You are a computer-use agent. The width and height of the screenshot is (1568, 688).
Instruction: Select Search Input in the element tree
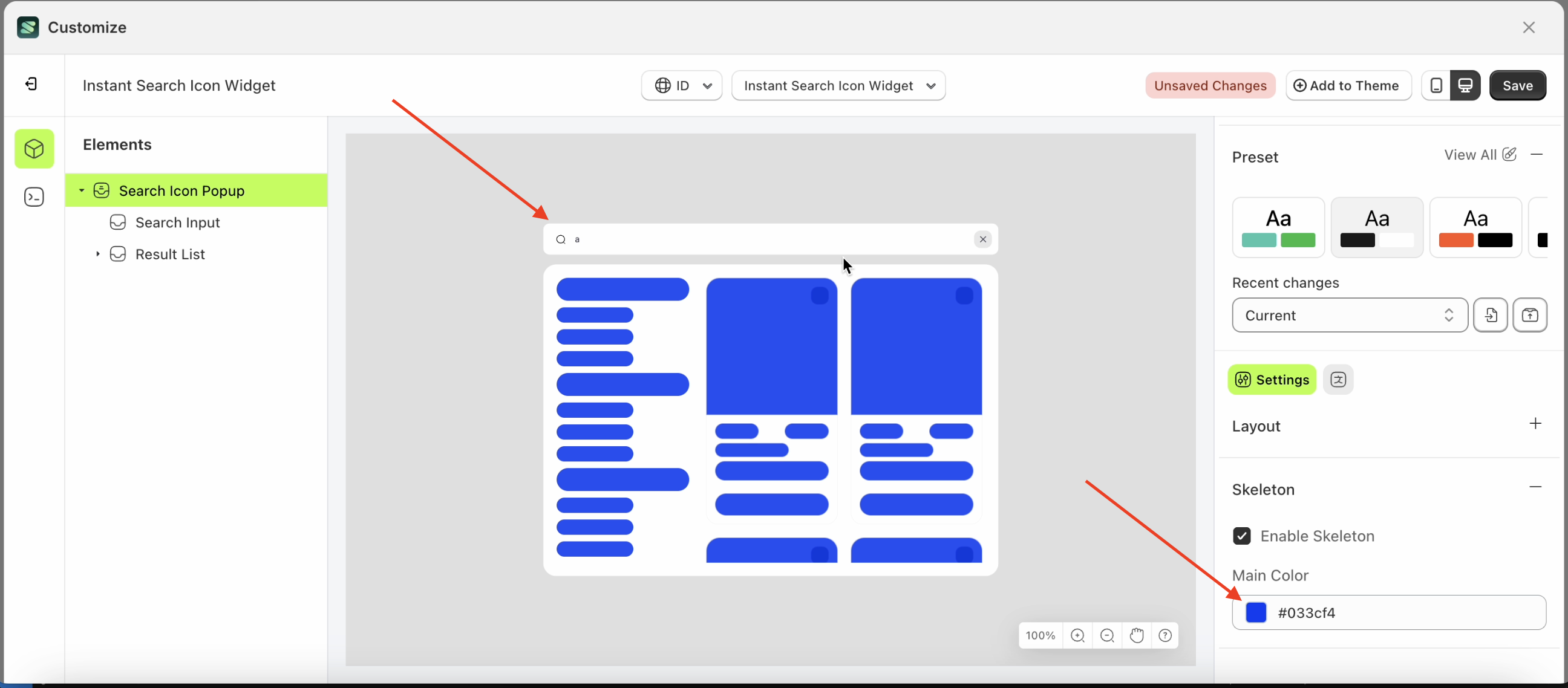tap(178, 222)
